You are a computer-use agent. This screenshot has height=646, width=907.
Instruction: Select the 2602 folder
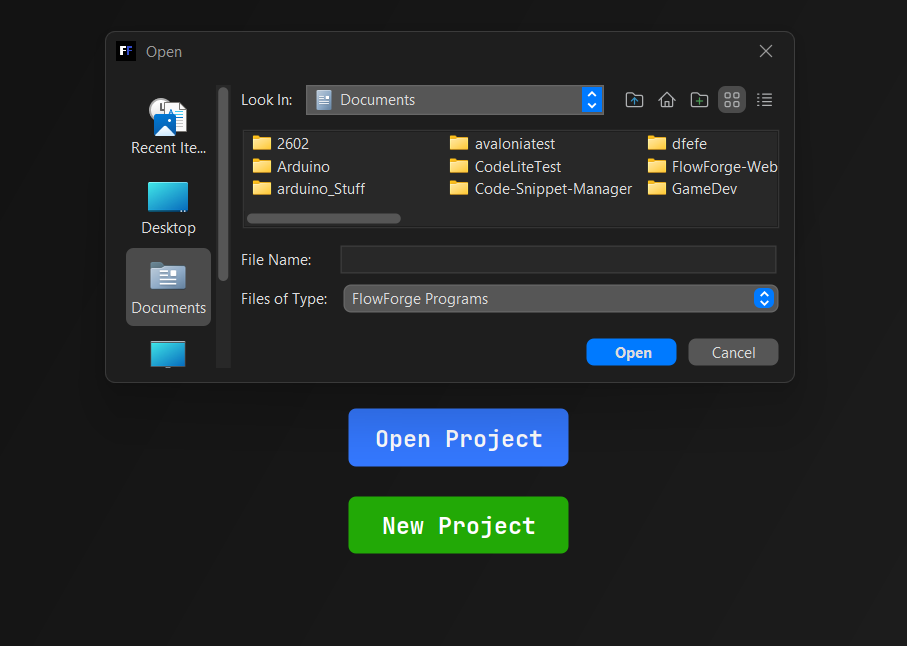[x=281, y=143]
